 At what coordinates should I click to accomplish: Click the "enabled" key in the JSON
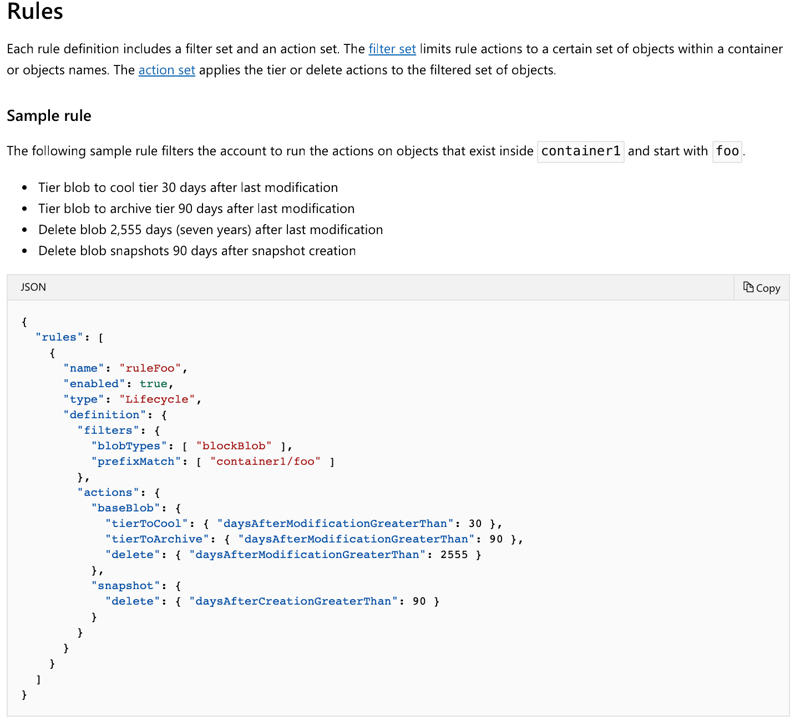(94, 384)
